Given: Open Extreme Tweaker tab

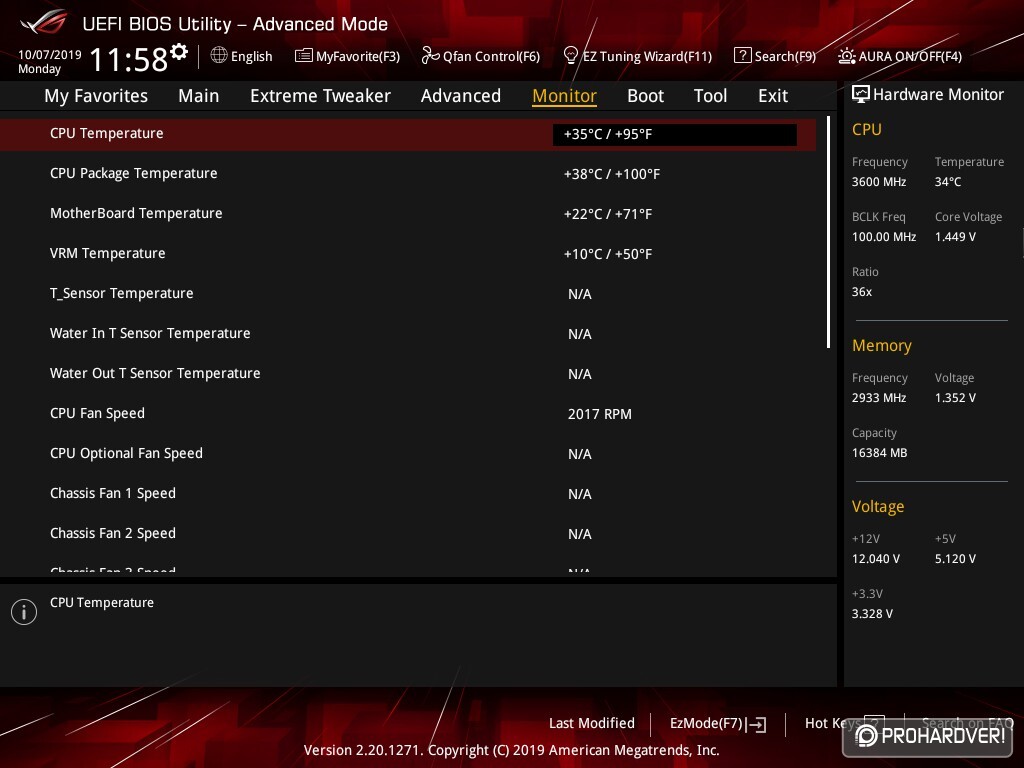Looking at the screenshot, I should coord(320,96).
